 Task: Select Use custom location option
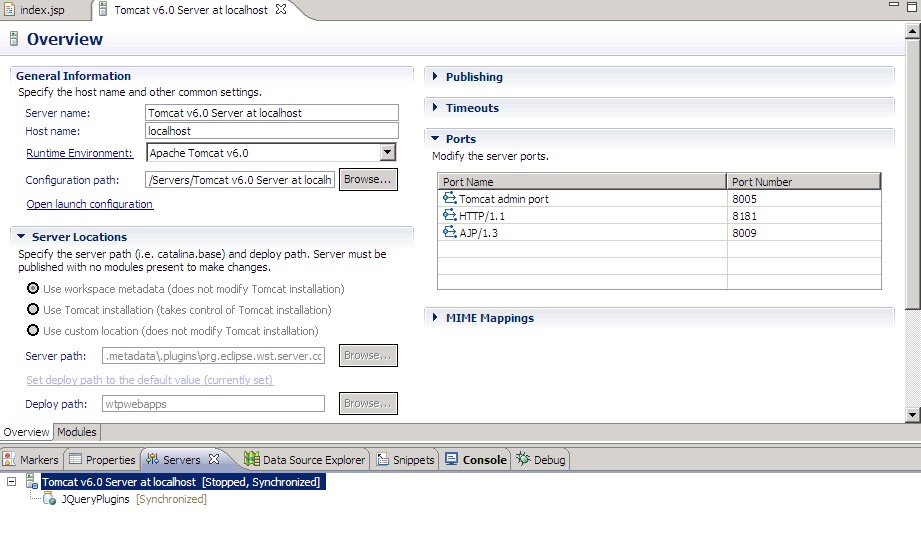pyautogui.click(x=33, y=331)
